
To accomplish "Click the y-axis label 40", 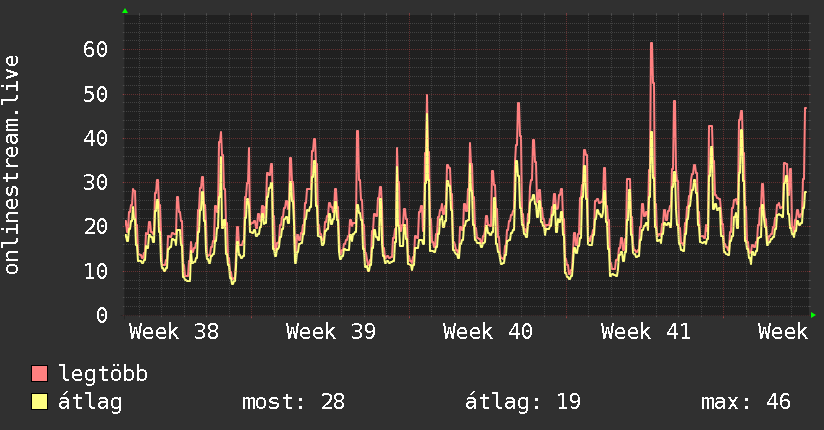I will click(x=96, y=139).
